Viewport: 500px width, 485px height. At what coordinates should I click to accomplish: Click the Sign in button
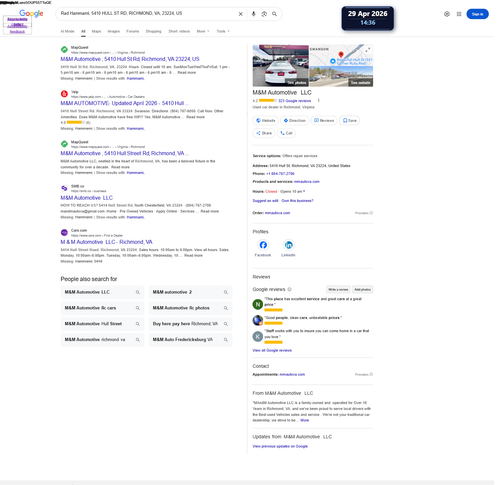pyautogui.click(x=477, y=14)
